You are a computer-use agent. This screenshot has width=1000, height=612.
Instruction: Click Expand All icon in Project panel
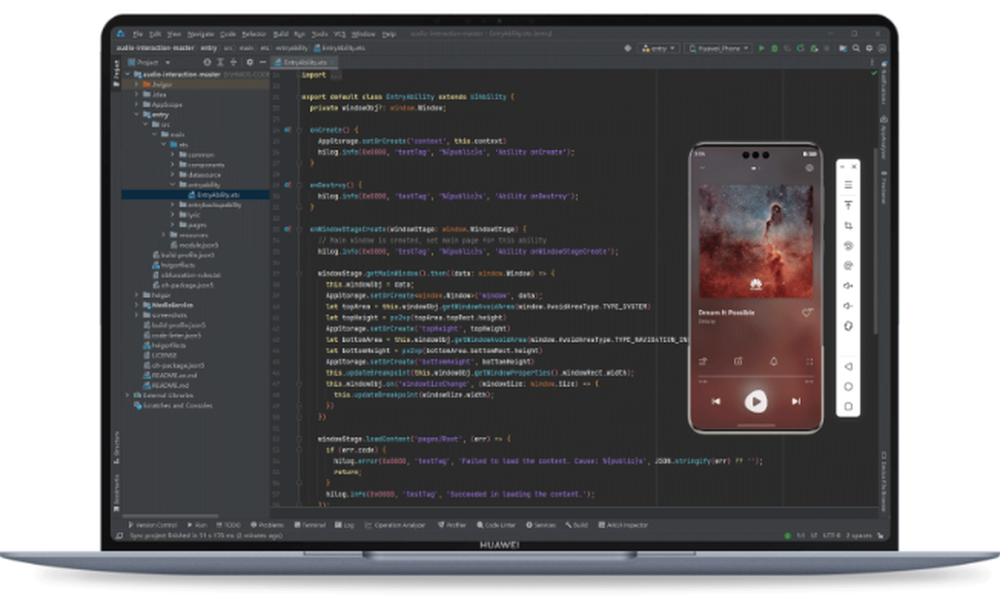[220, 62]
